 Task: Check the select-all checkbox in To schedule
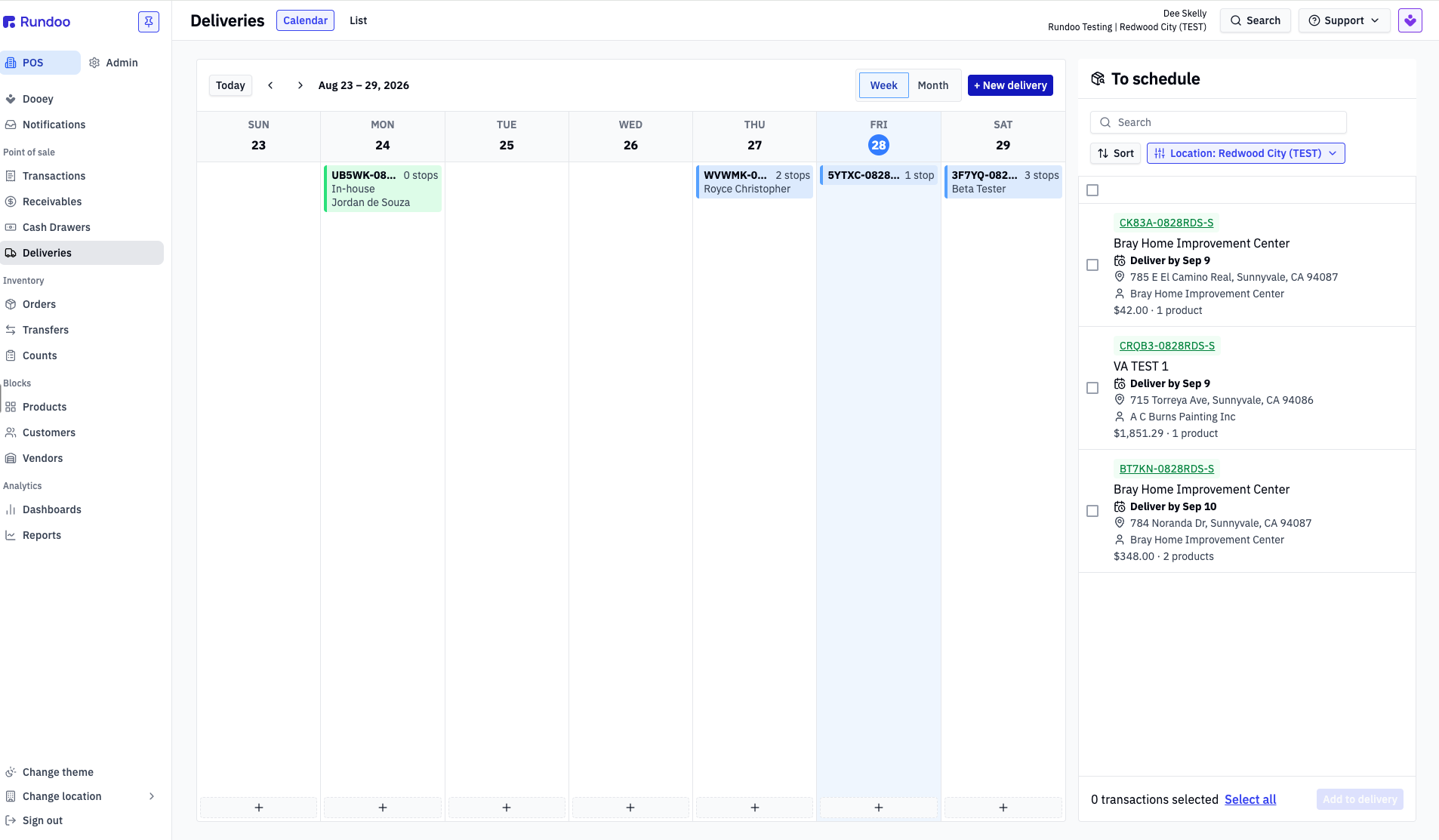pos(1092,190)
